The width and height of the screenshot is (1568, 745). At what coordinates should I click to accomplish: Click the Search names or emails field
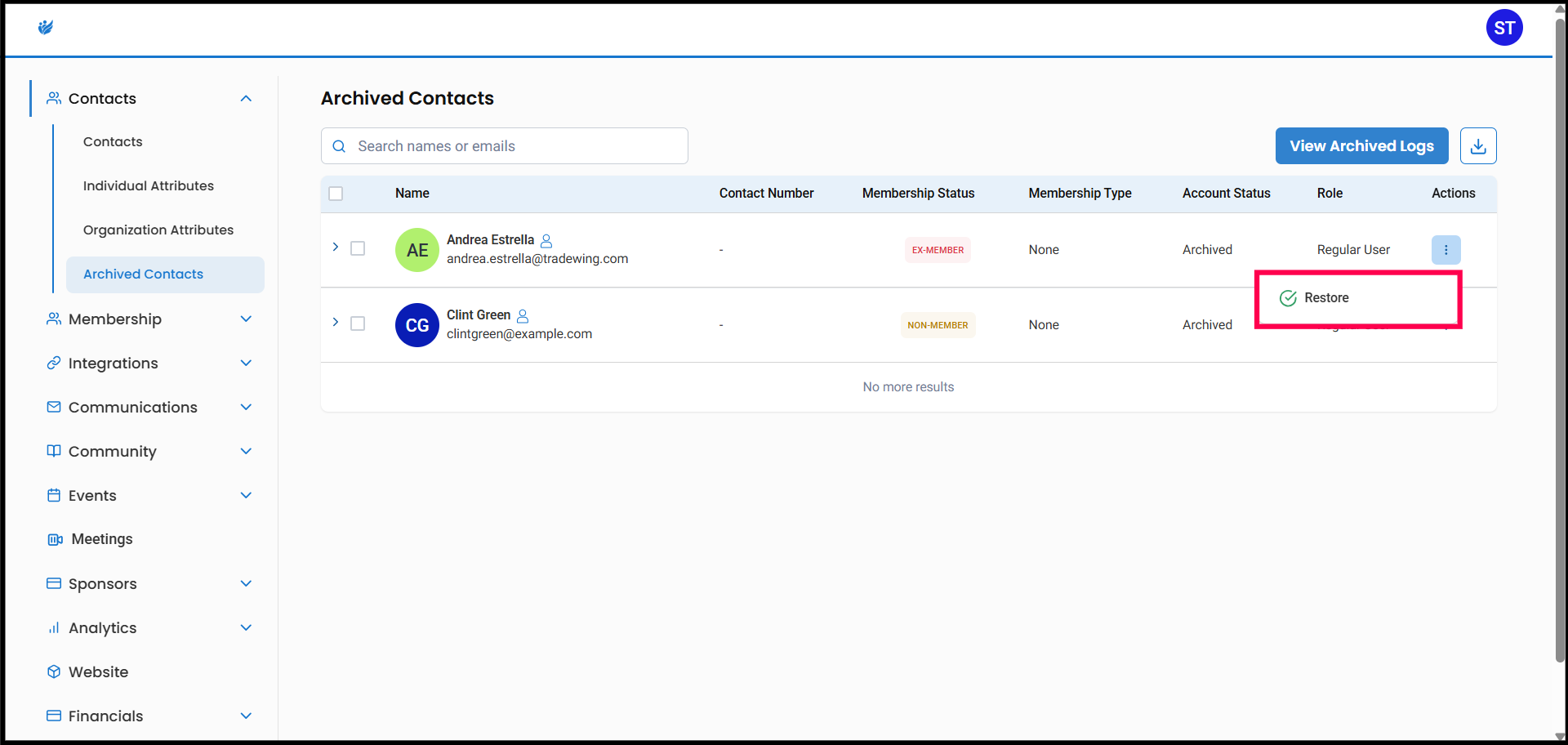click(505, 146)
